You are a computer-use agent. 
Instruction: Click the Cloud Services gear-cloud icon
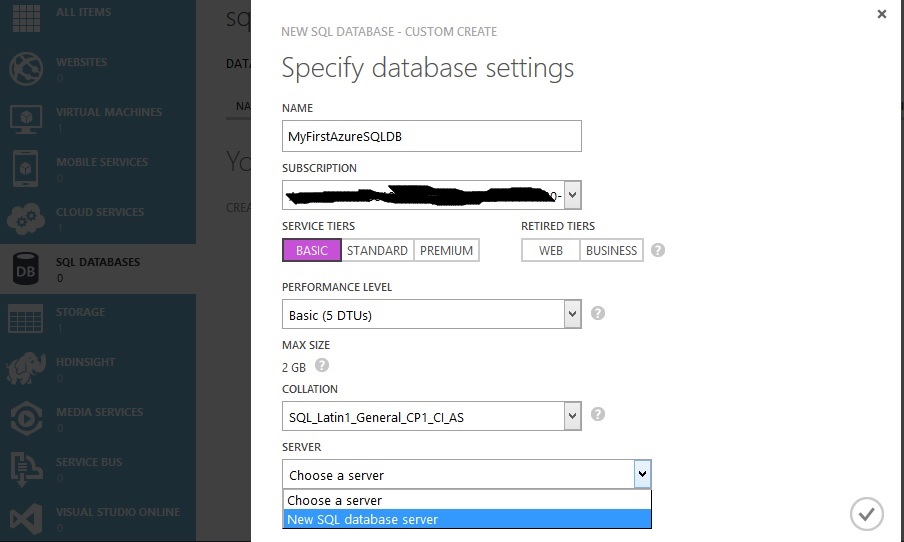click(x=25, y=219)
